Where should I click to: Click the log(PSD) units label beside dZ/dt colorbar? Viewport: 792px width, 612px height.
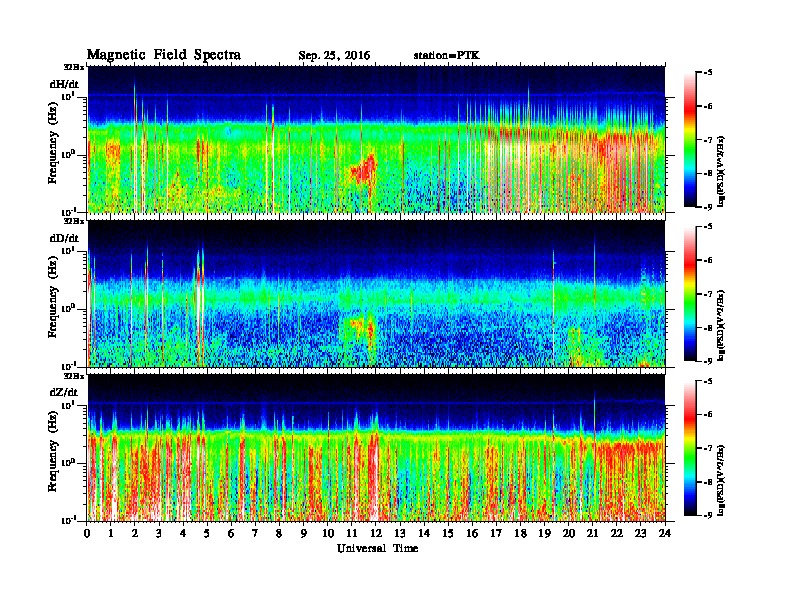pyautogui.click(x=721, y=480)
